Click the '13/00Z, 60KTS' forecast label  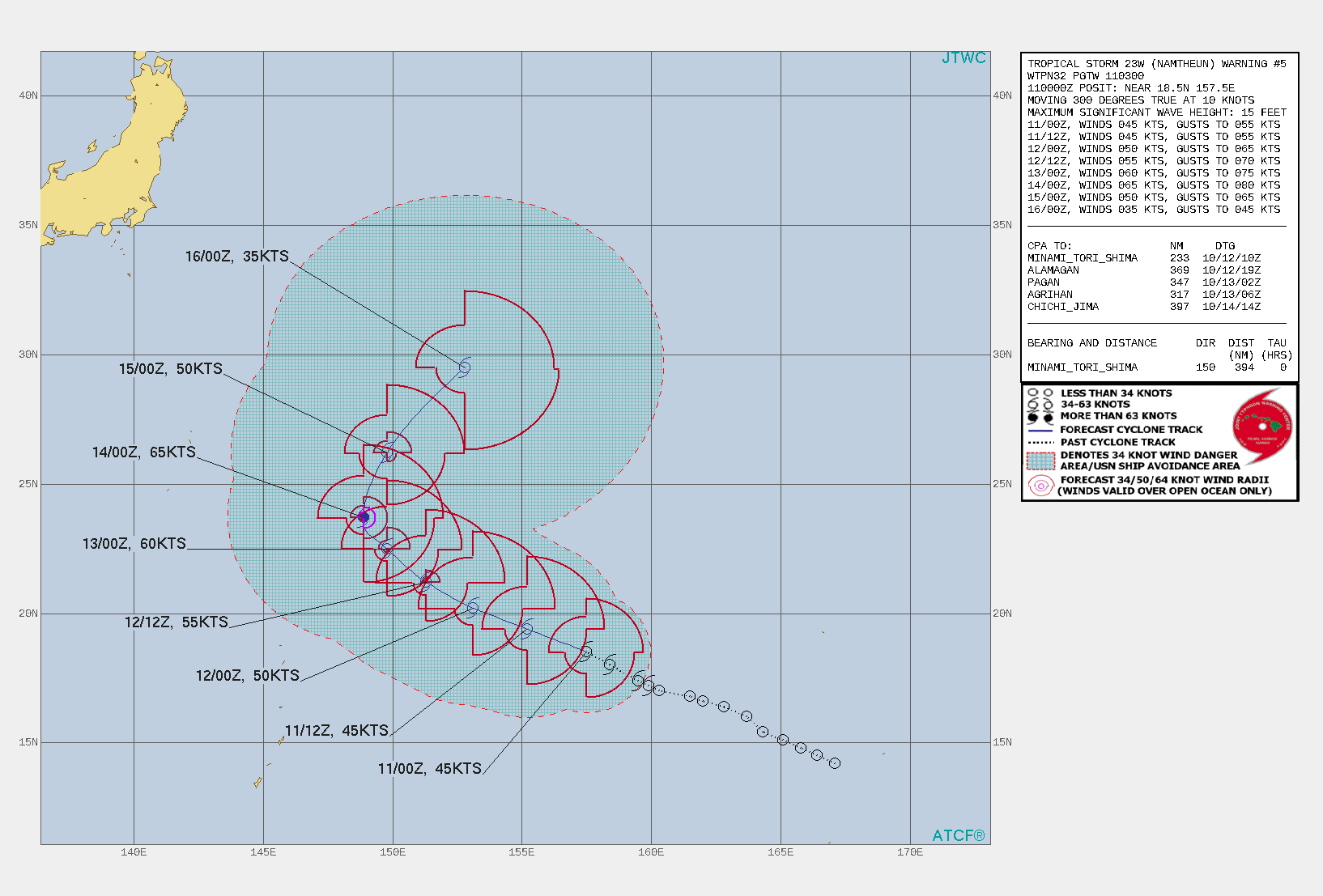[x=134, y=544]
